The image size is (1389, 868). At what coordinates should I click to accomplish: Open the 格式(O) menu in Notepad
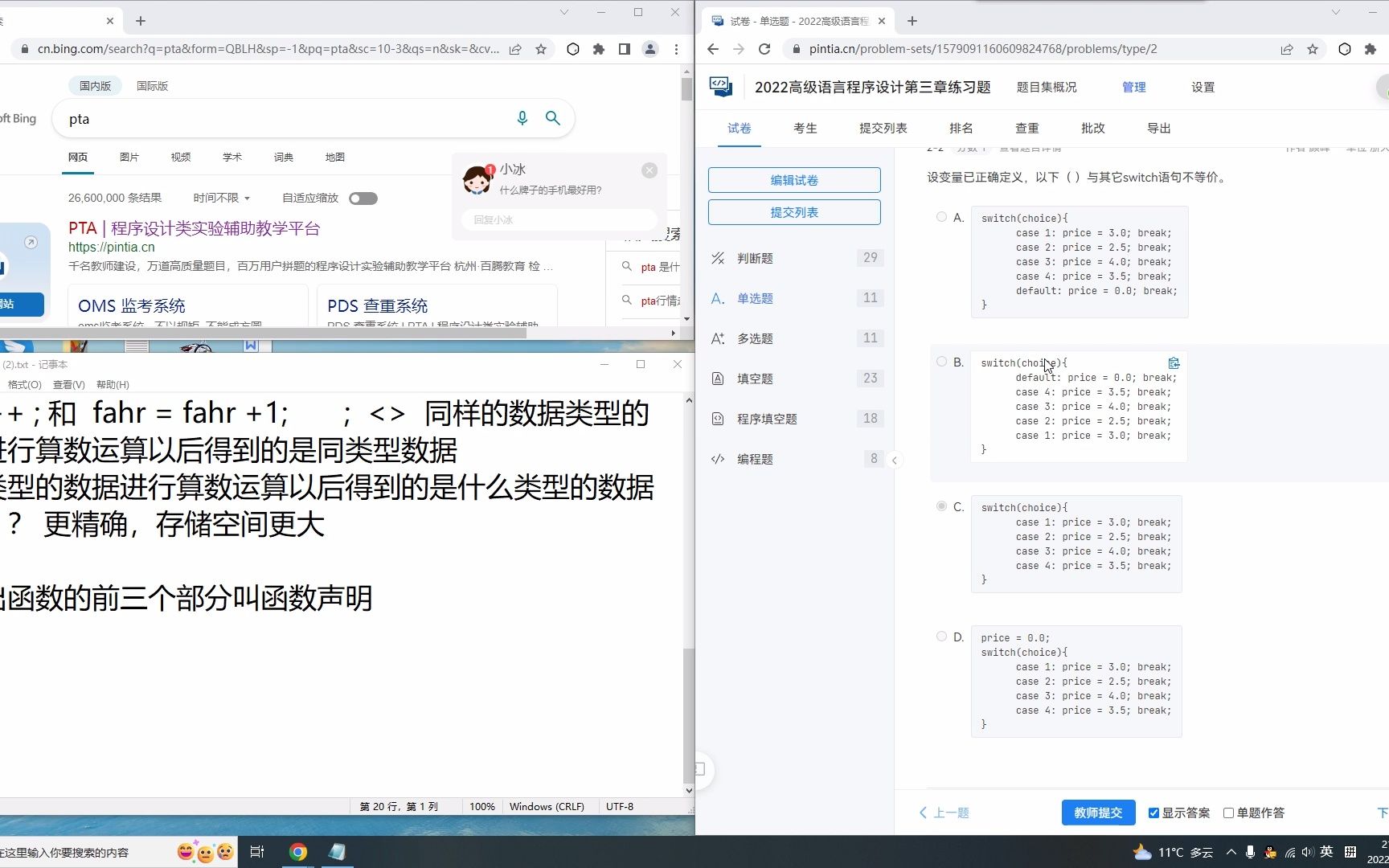[23, 384]
